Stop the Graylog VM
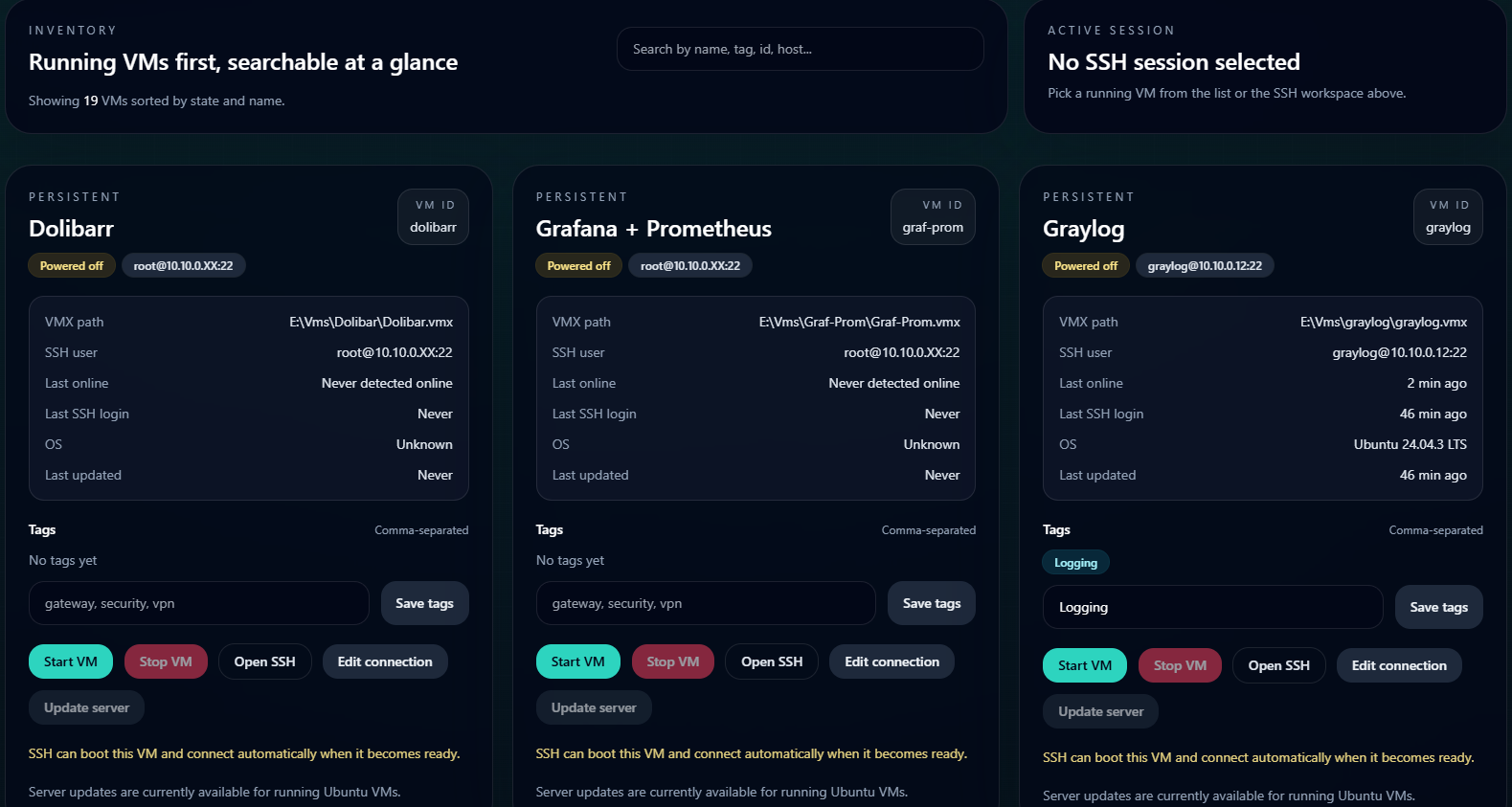This screenshot has width=1512, height=807. (1180, 665)
